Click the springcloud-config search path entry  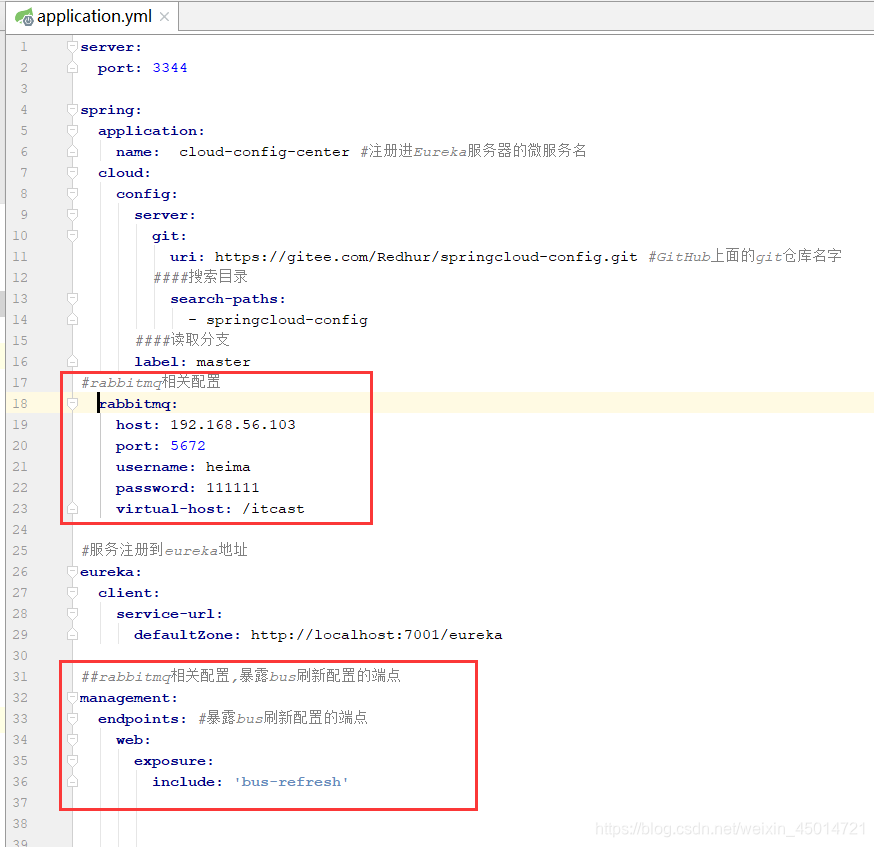[x=287, y=320]
